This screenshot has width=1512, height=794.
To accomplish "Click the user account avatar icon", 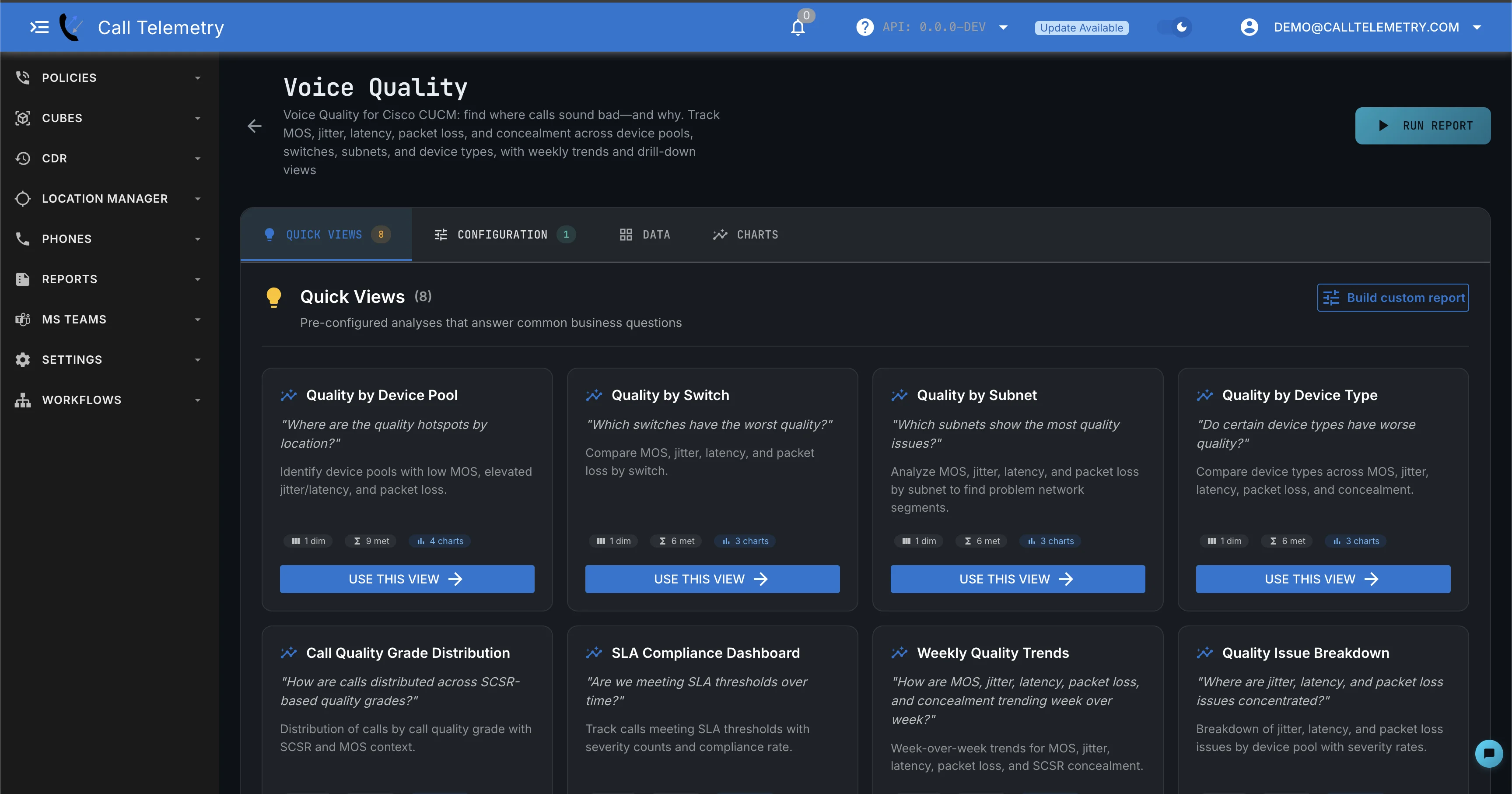I will pyautogui.click(x=1249, y=27).
